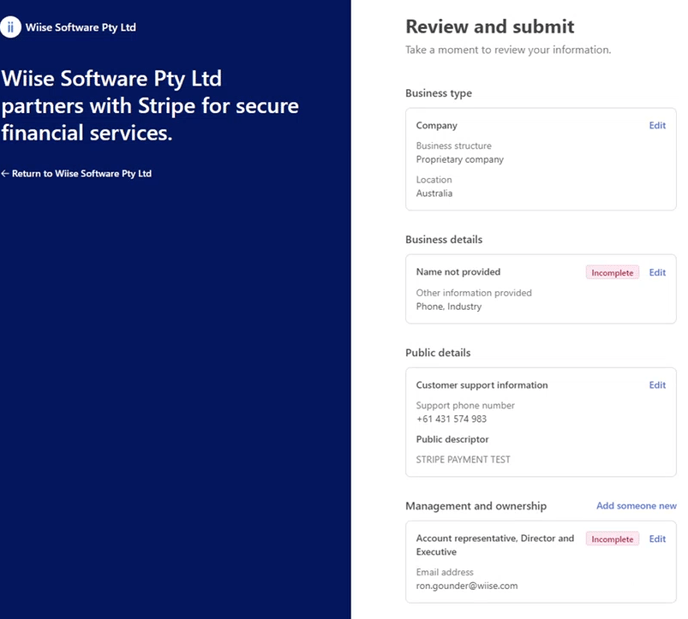Click the back arrow beside Return to Wiise
The height and width of the screenshot is (619, 688).
[x=5, y=174]
